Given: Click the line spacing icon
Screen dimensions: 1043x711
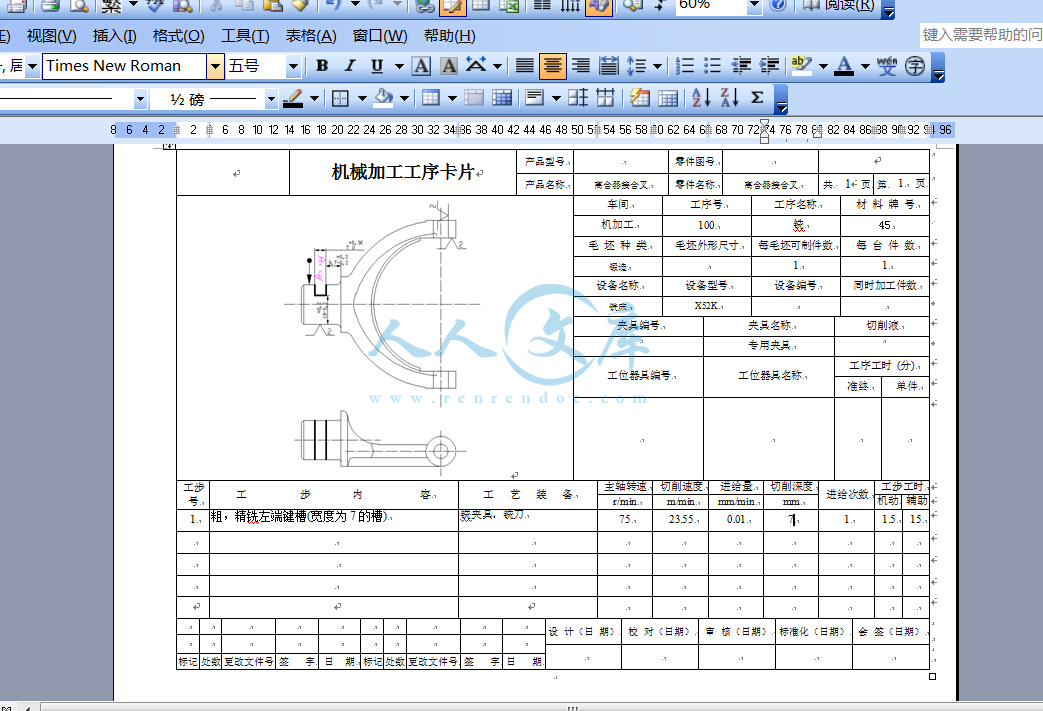Looking at the screenshot, I should tap(637, 66).
